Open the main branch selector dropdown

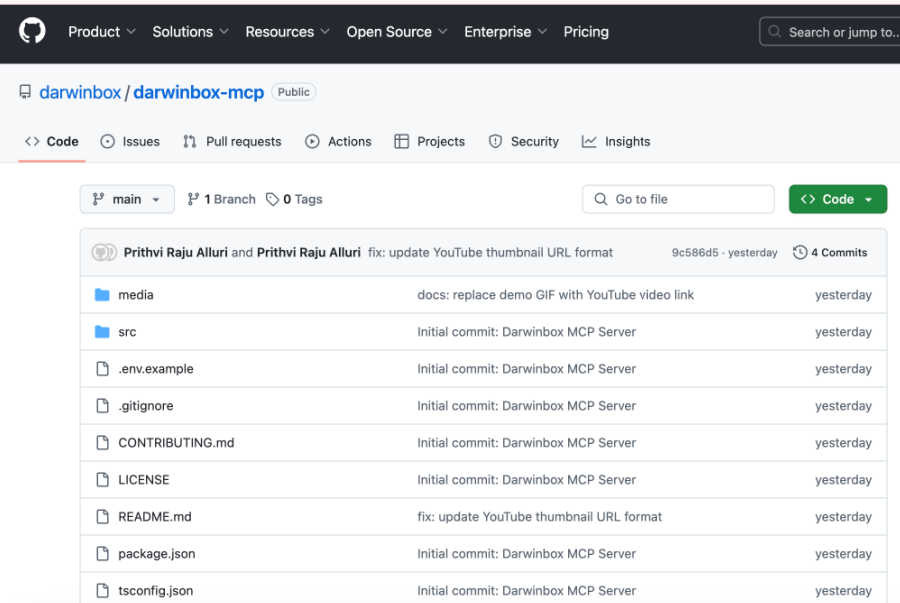(x=127, y=199)
